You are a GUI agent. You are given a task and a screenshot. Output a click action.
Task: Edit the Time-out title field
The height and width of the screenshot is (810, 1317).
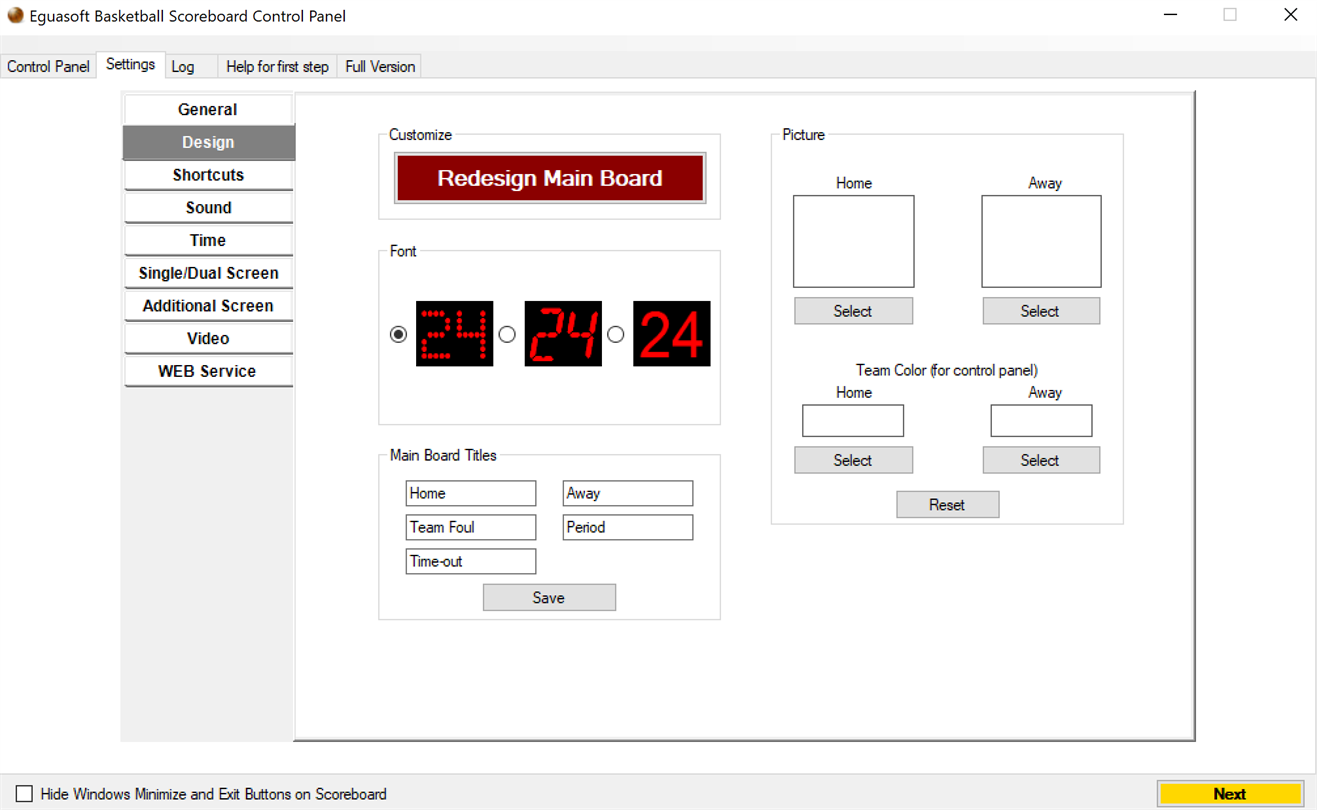click(x=471, y=561)
